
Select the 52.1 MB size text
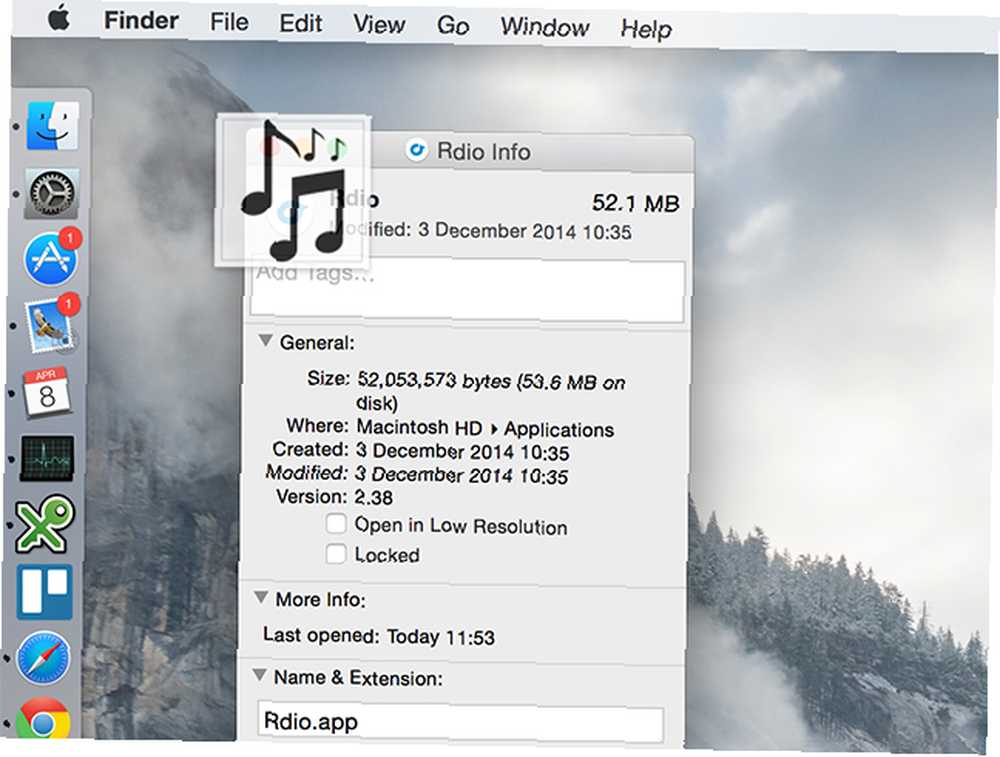[x=635, y=203]
